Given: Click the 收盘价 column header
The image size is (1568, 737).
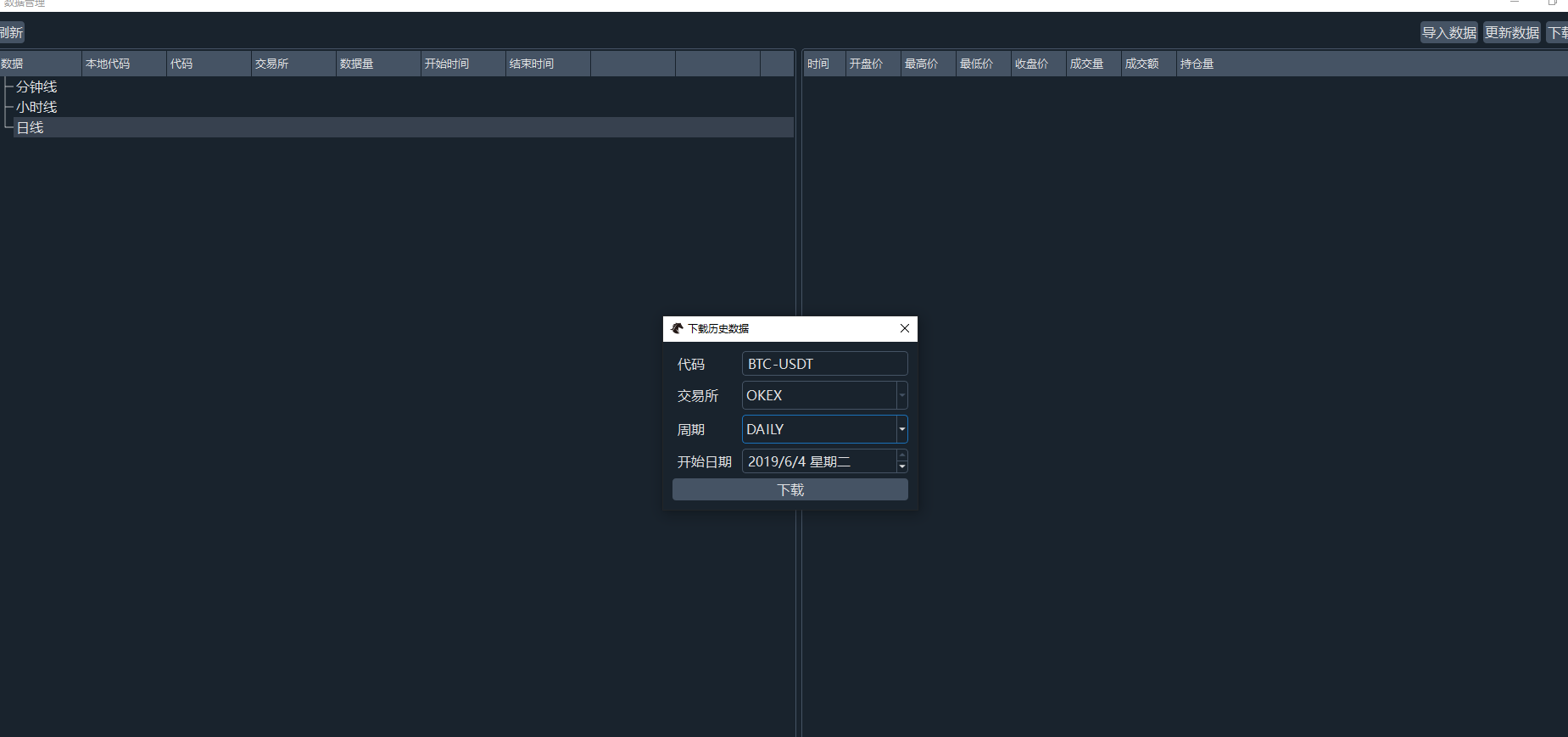Looking at the screenshot, I should pos(1039,64).
